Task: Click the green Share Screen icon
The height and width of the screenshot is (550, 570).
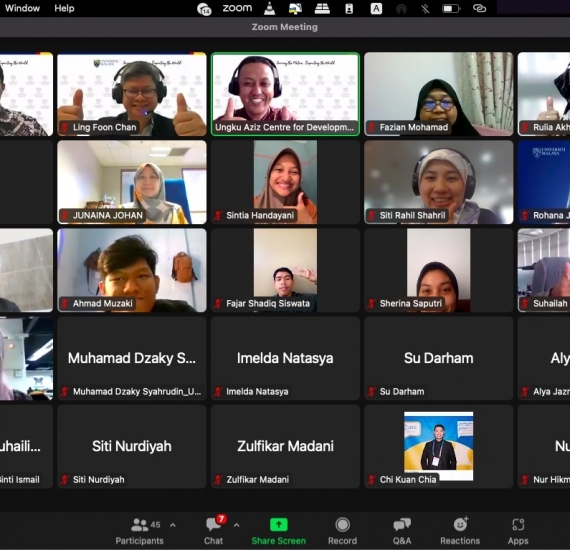Action: click(279, 525)
